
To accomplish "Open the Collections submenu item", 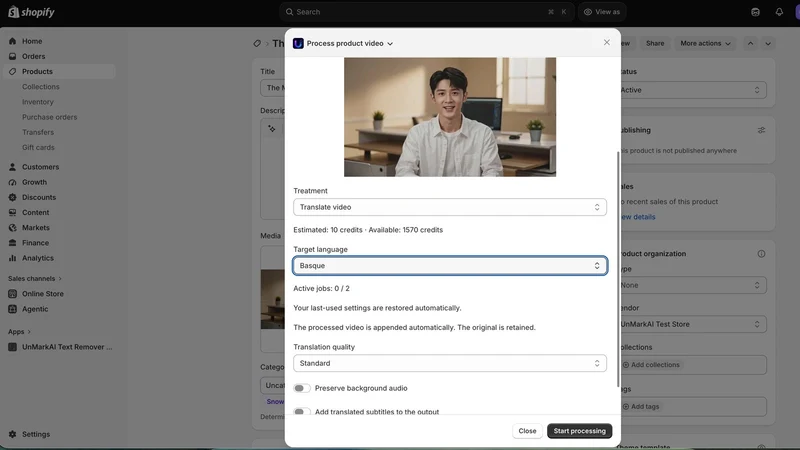I will pyautogui.click(x=40, y=87).
